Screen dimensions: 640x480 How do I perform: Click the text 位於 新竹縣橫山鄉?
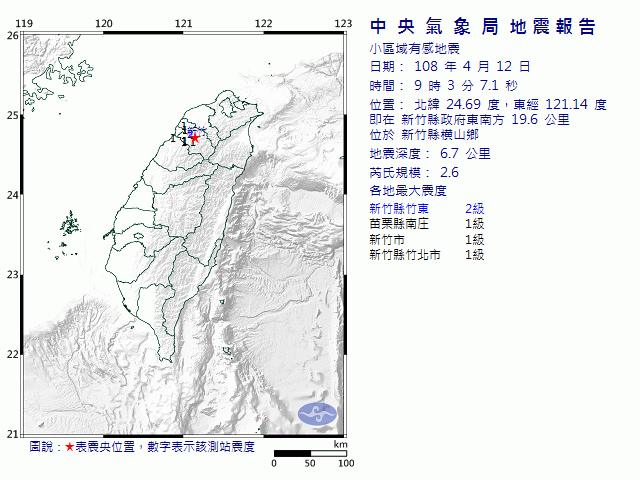coord(424,135)
